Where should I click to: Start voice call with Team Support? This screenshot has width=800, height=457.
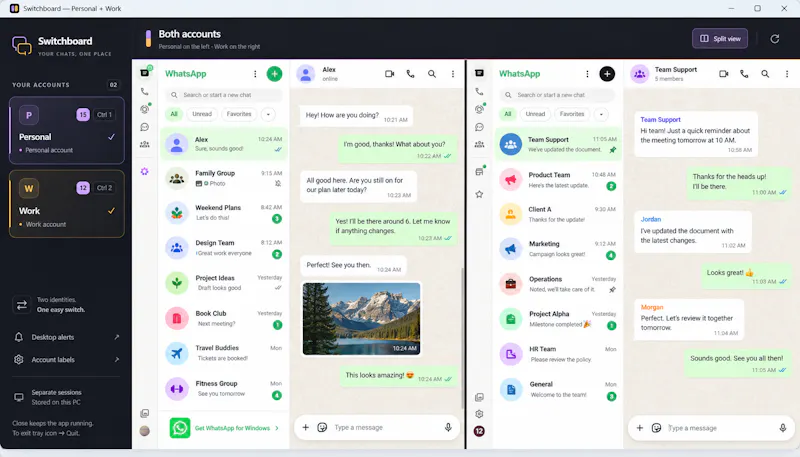(744, 74)
